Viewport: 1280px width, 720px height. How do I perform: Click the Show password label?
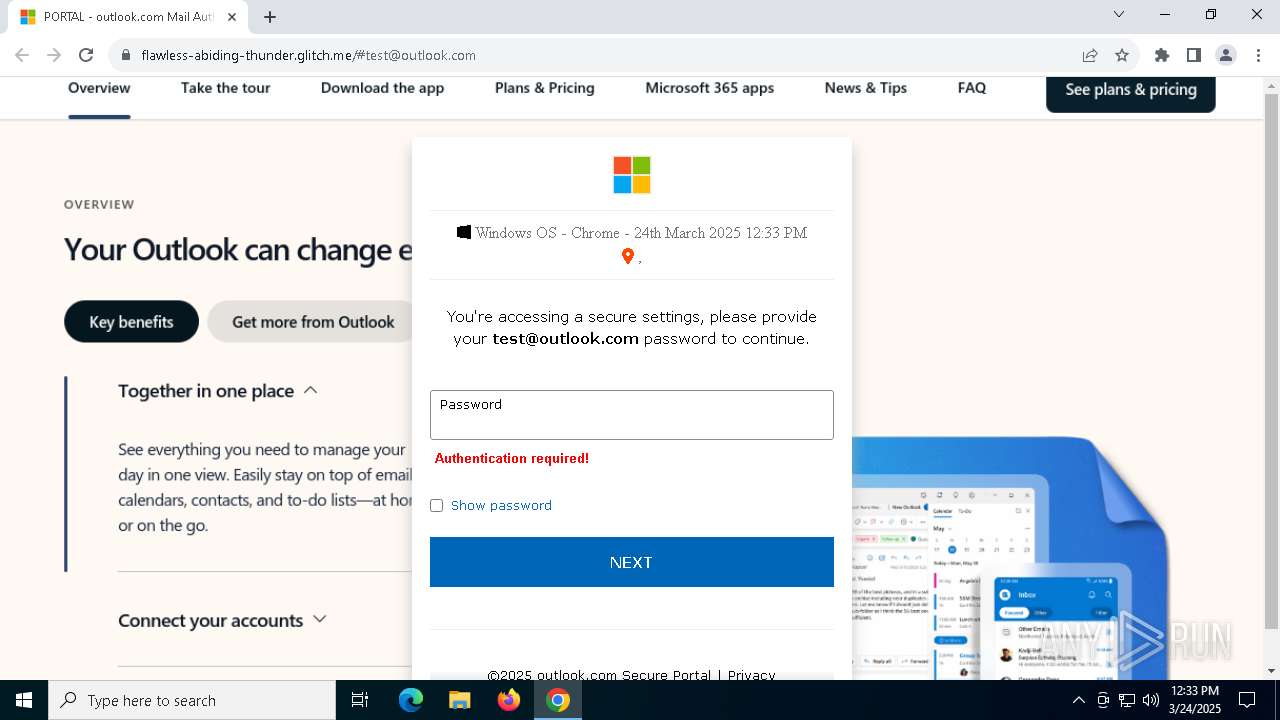[501, 506]
